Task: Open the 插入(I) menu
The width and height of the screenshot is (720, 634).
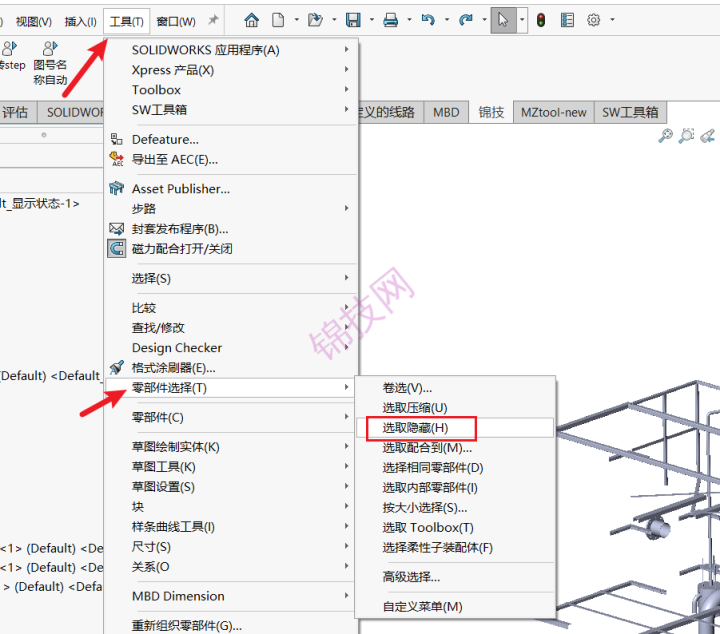Action: coord(80,22)
